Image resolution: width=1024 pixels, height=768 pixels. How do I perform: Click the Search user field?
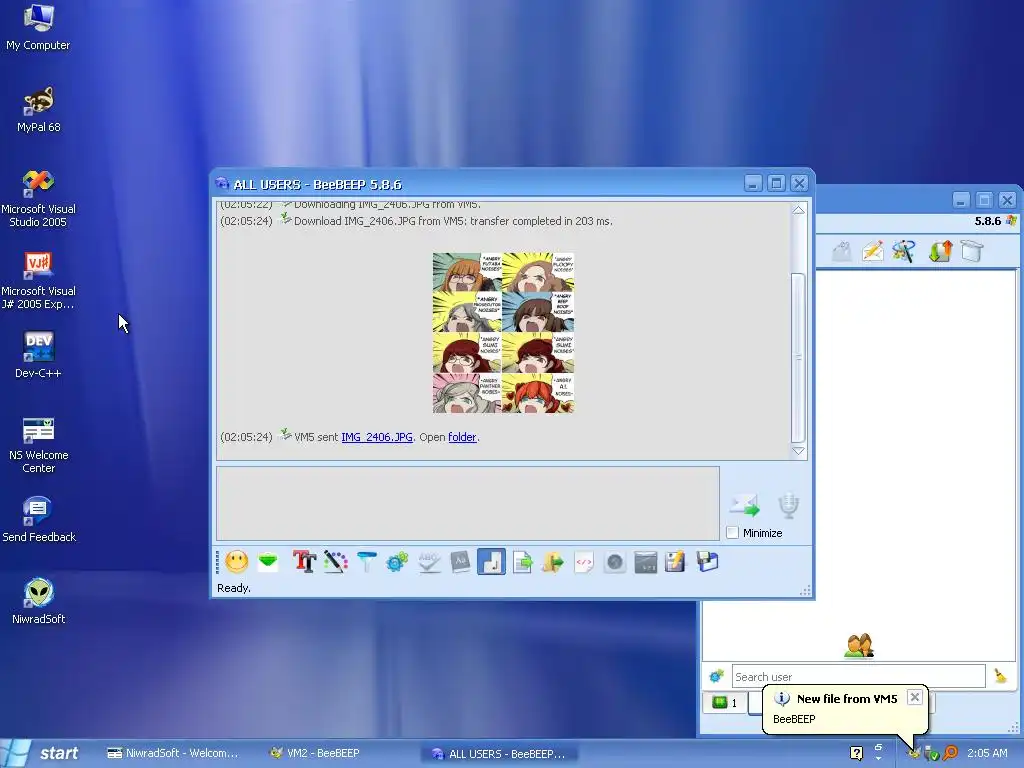pyautogui.click(x=858, y=677)
